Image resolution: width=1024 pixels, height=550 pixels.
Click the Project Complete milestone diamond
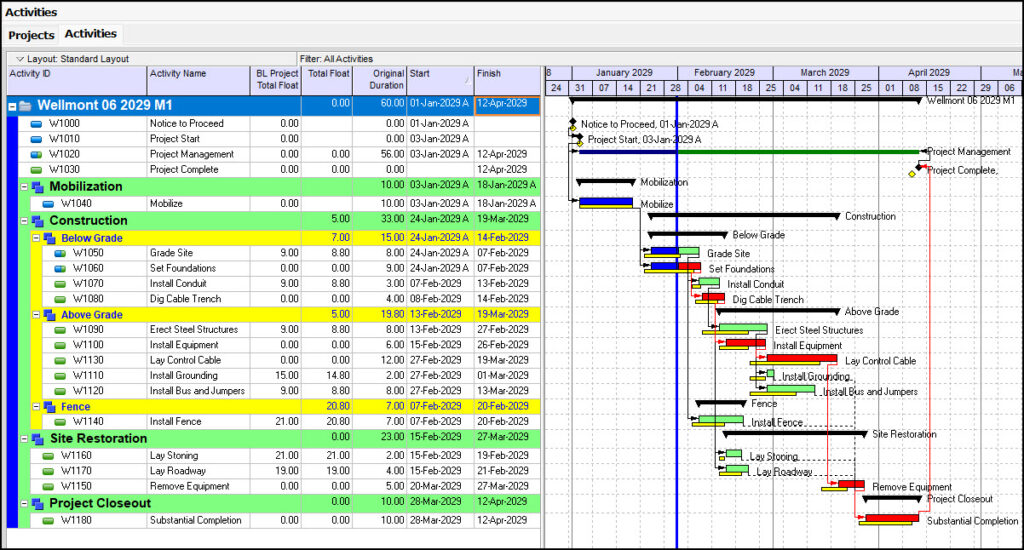coord(920,167)
